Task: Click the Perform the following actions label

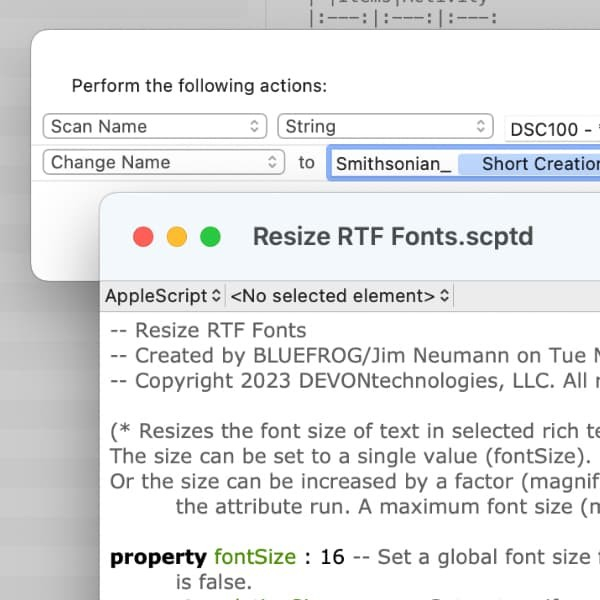Action: [x=199, y=86]
